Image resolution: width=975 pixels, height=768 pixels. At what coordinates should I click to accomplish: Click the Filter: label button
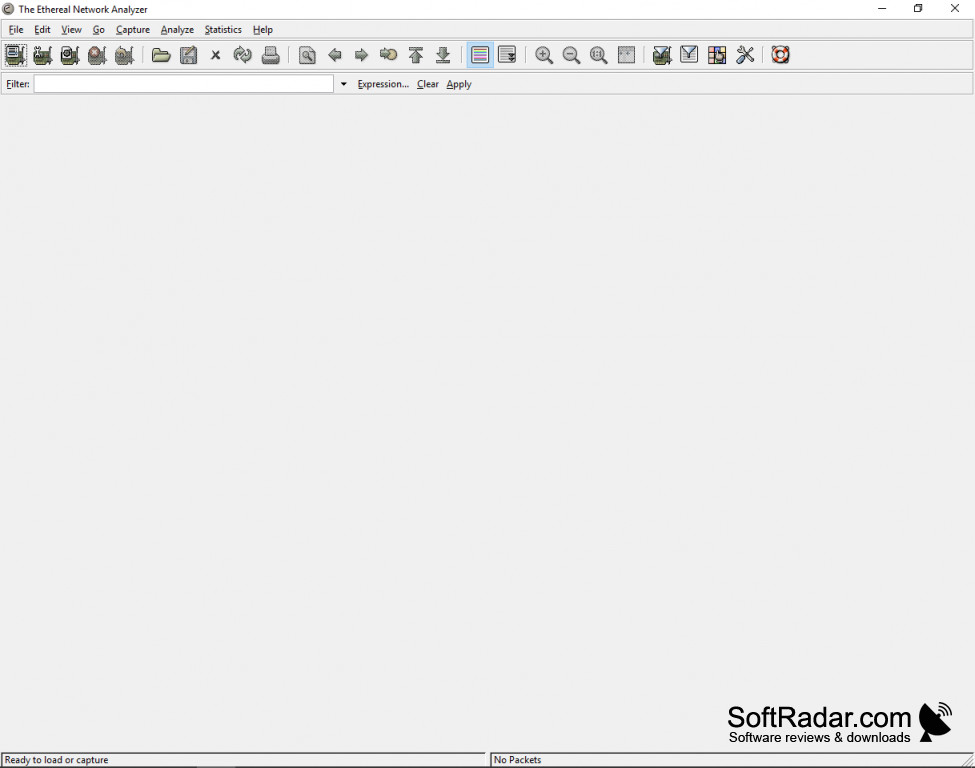[x=18, y=84]
